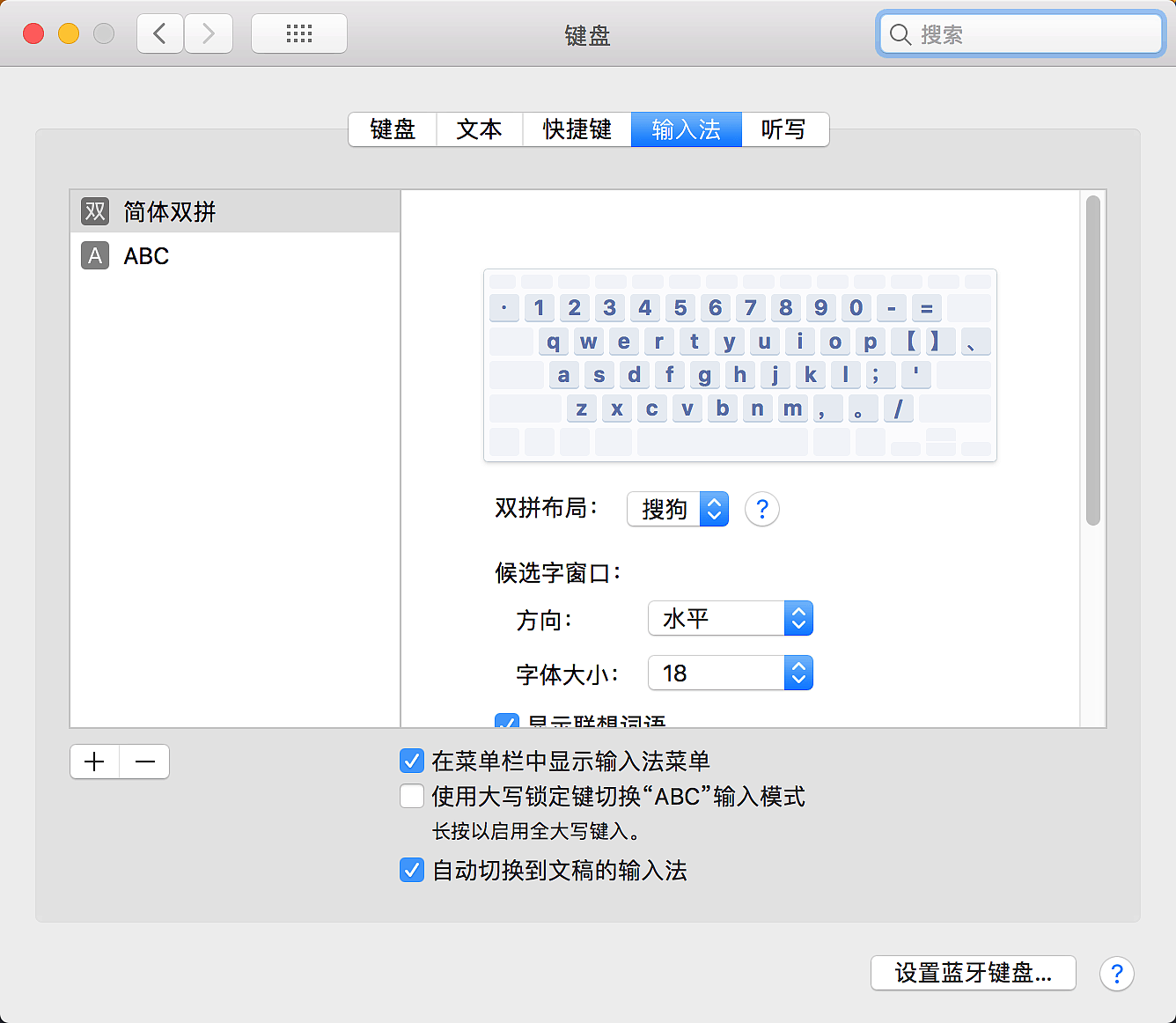Click the help button at bottom right
Image resolution: width=1176 pixels, height=1023 pixels.
1116,974
